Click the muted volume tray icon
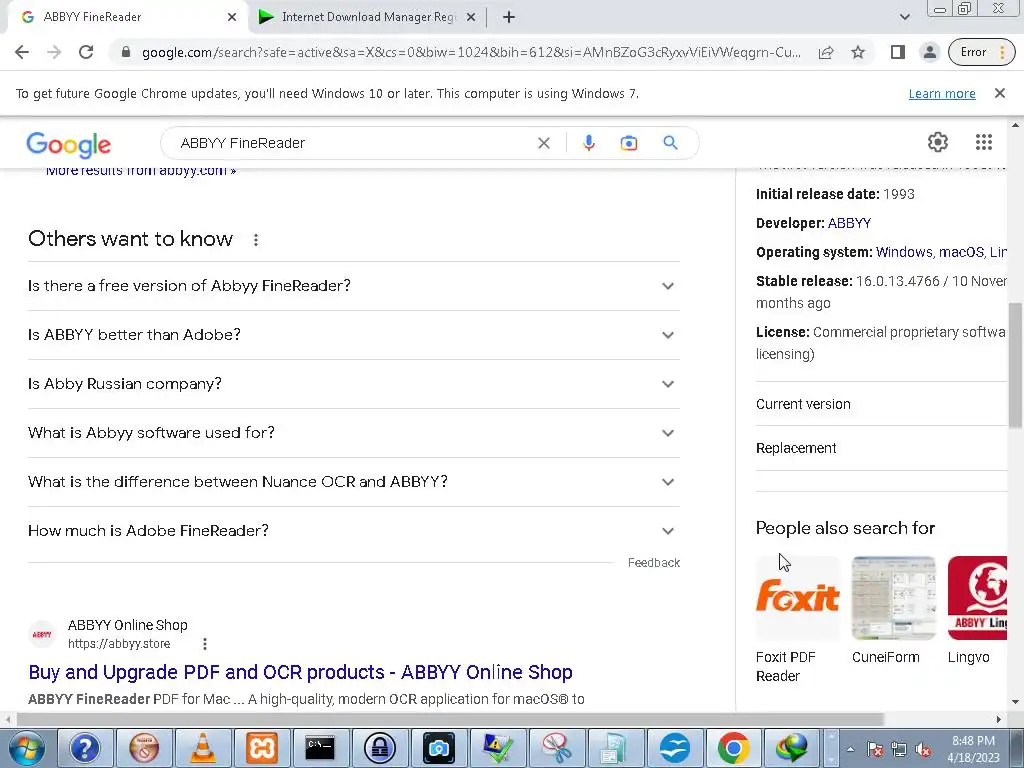1024x768 pixels. (923, 750)
